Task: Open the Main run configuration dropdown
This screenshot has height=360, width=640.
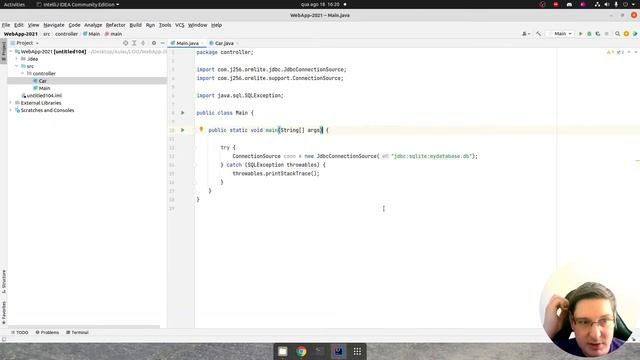Action: click(562, 34)
